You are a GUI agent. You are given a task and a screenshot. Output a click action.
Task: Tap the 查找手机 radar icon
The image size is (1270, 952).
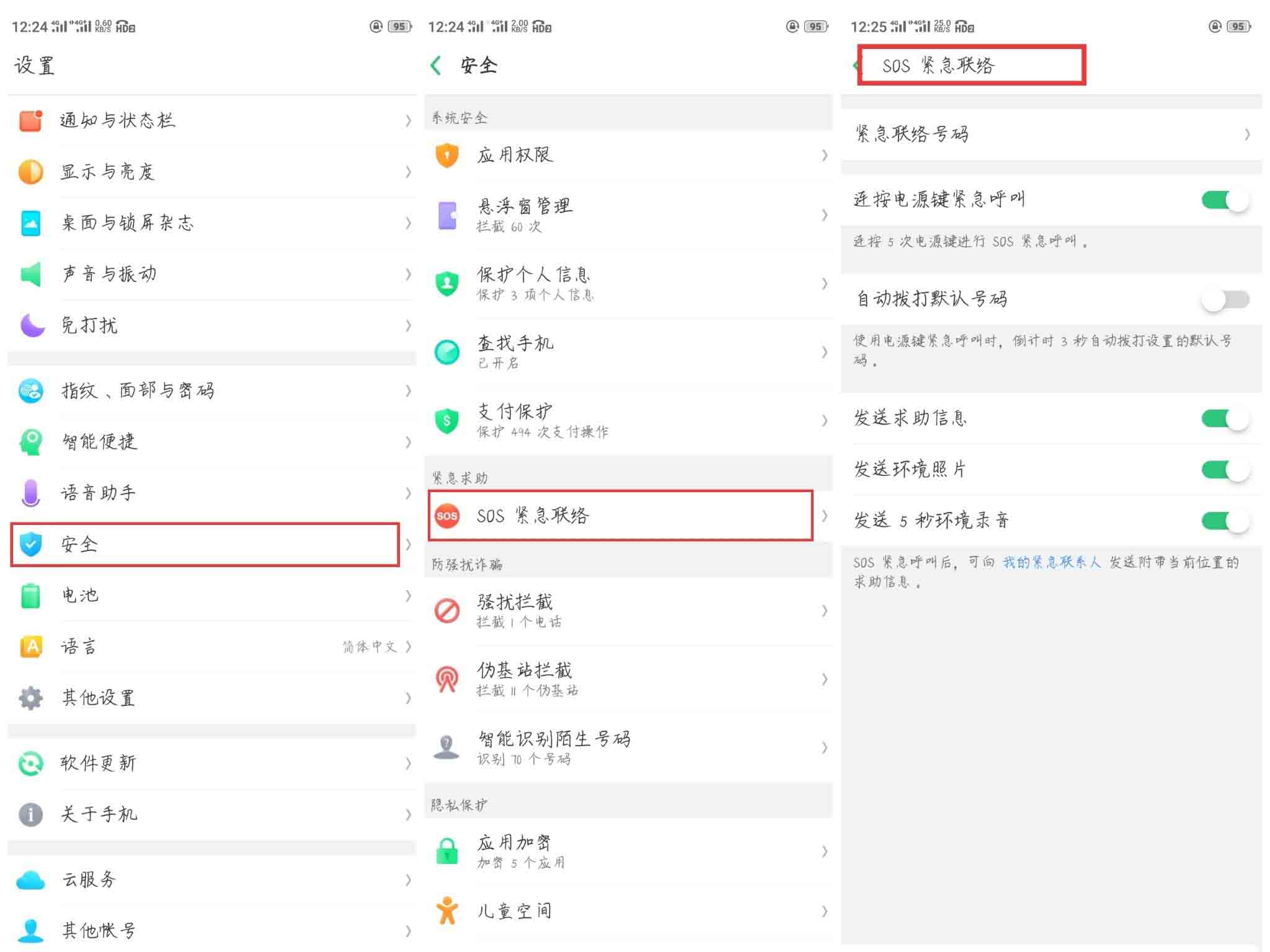click(x=446, y=352)
